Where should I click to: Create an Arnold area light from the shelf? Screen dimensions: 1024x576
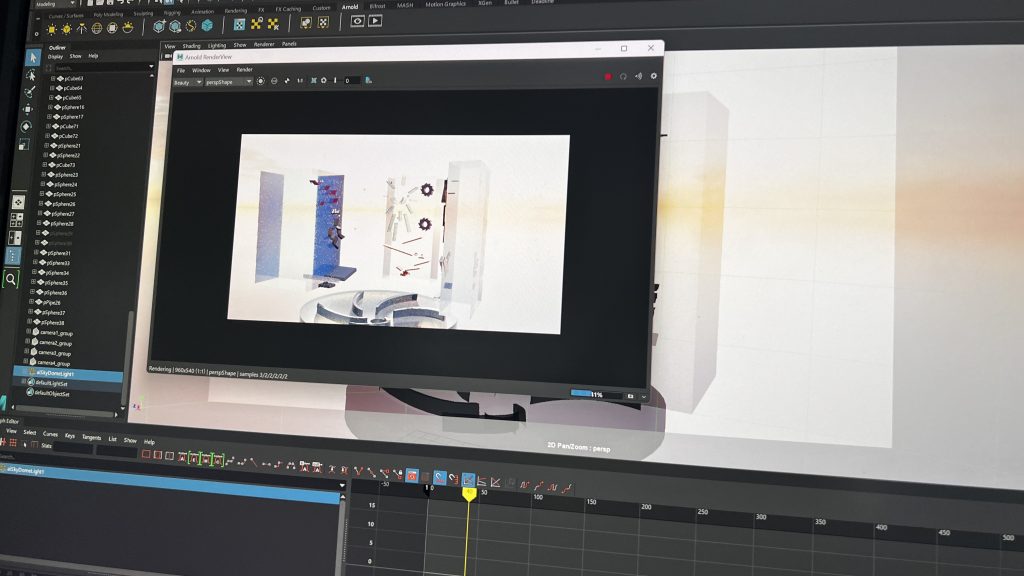click(52, 29)
